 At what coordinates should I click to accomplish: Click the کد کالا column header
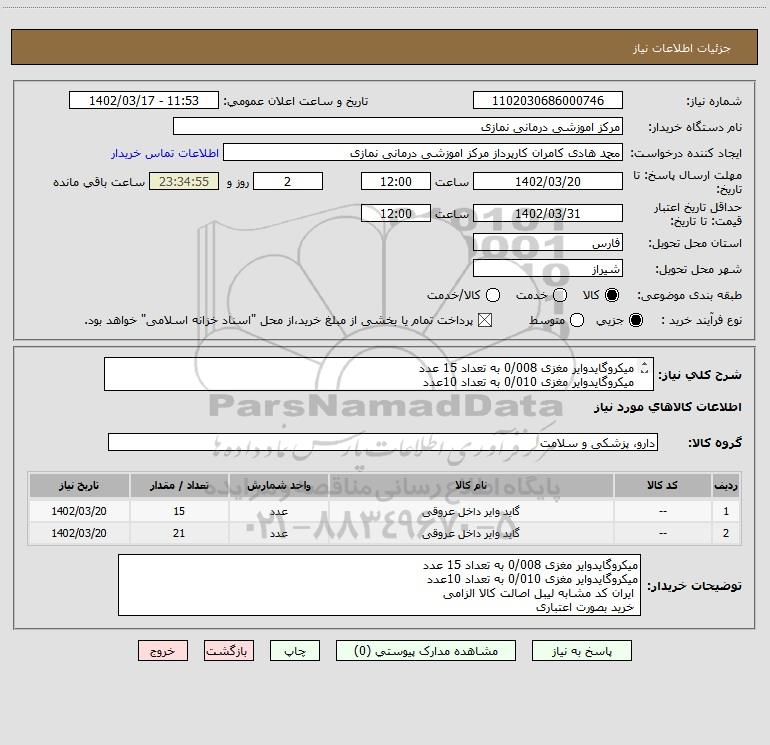(662, 486)
